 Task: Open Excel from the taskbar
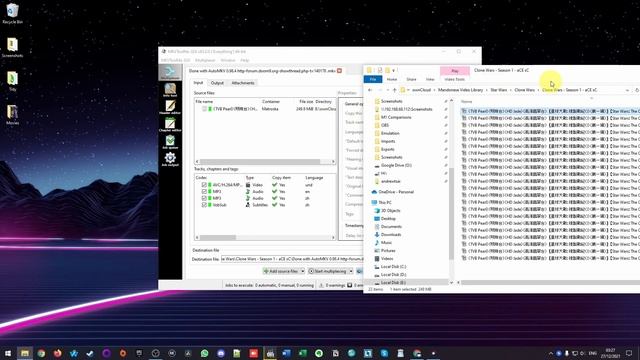(x=302, y=353)
